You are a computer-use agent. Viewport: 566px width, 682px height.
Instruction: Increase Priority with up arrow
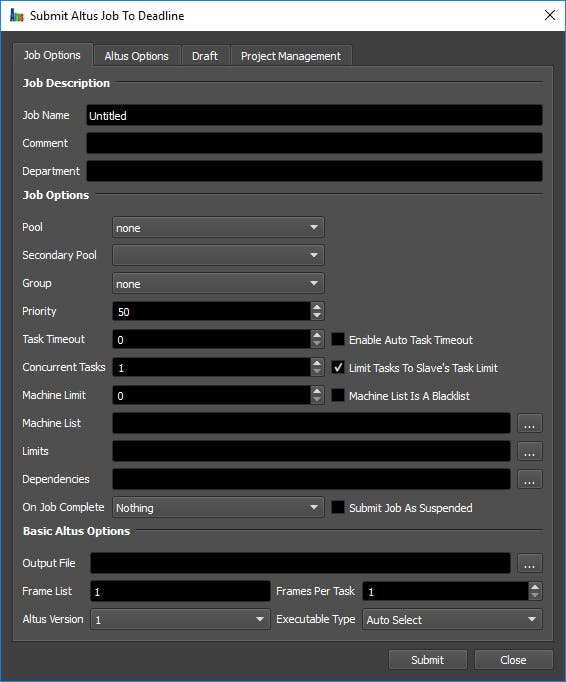[x=317, y=307]
